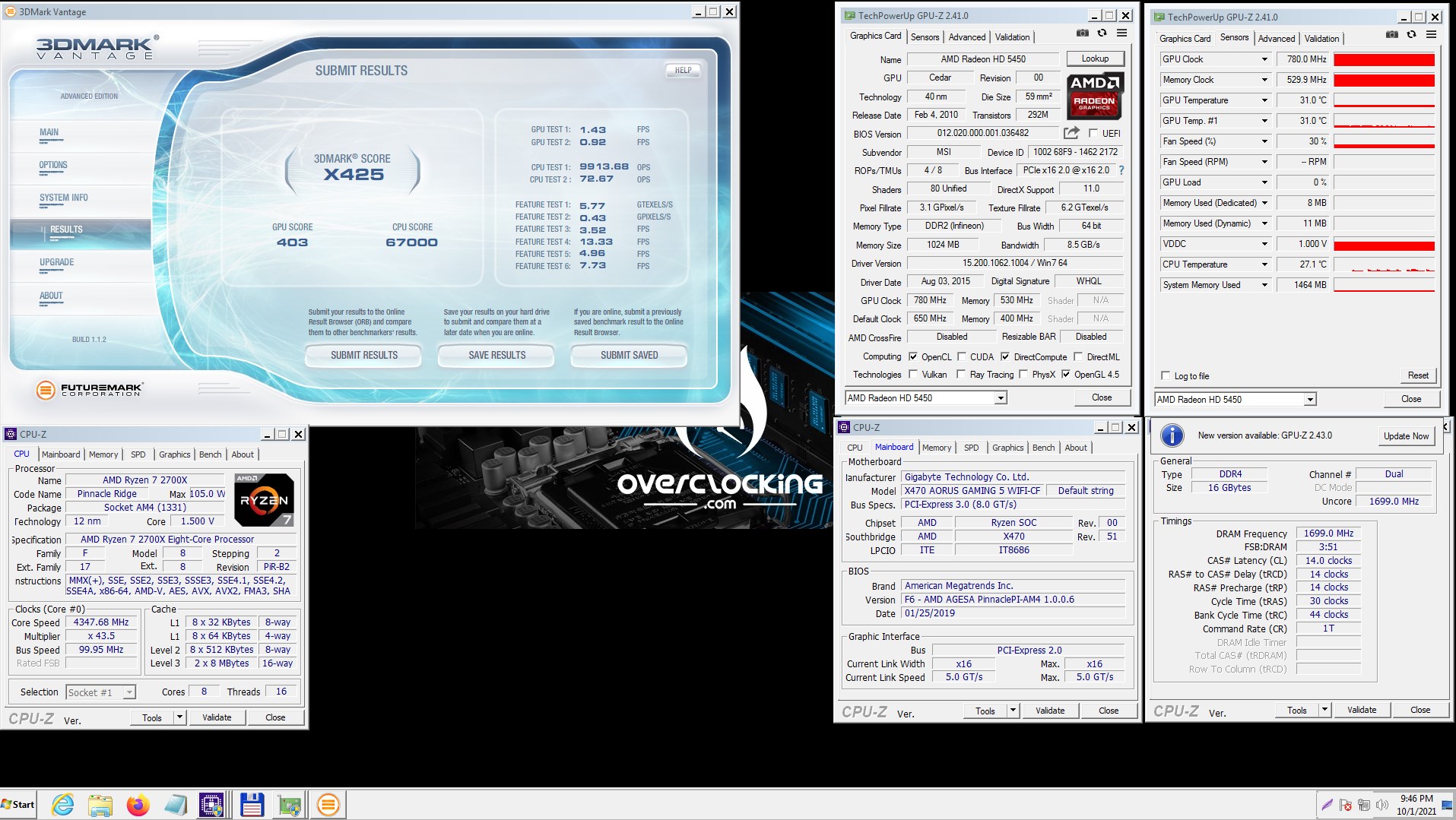
Task: Select OPTIONS in 3DMark Vantage sidebar
Action: point(53,165)
